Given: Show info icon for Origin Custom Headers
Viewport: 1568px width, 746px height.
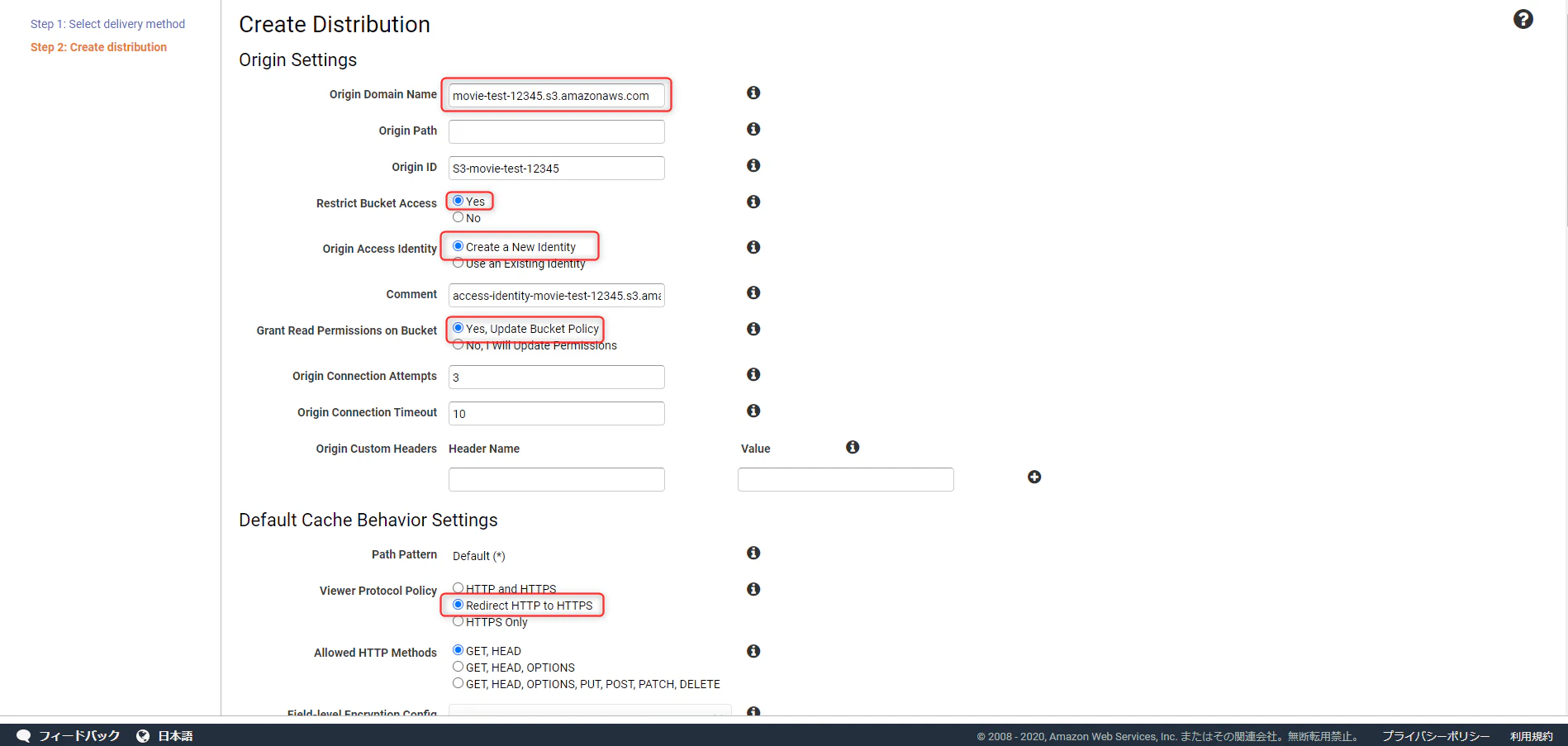Looking at the screenshot, I should pyautogui.click(x=853, y=447).
